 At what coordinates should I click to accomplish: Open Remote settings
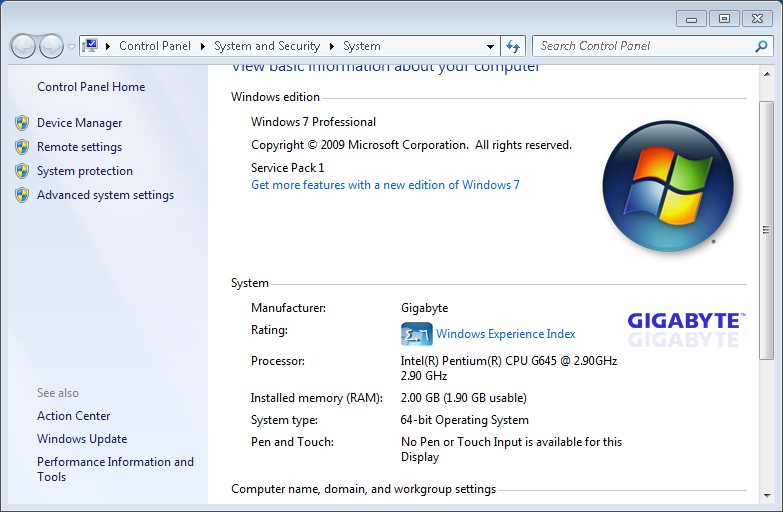[79, 147]
